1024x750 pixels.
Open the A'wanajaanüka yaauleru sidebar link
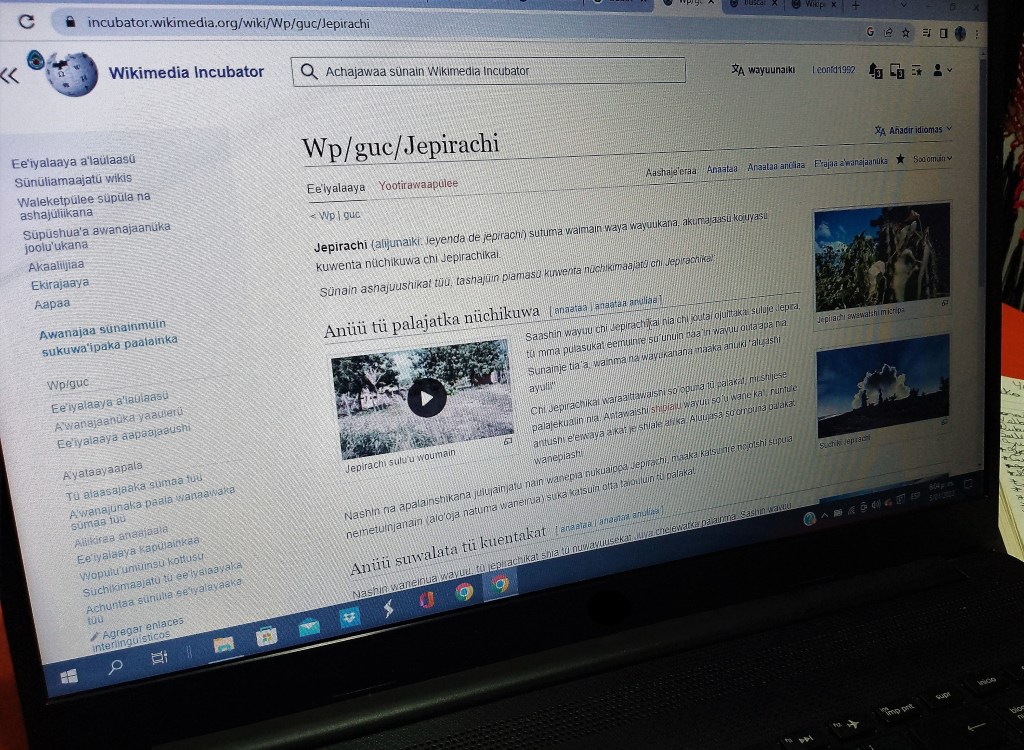[x=118, y=419]
